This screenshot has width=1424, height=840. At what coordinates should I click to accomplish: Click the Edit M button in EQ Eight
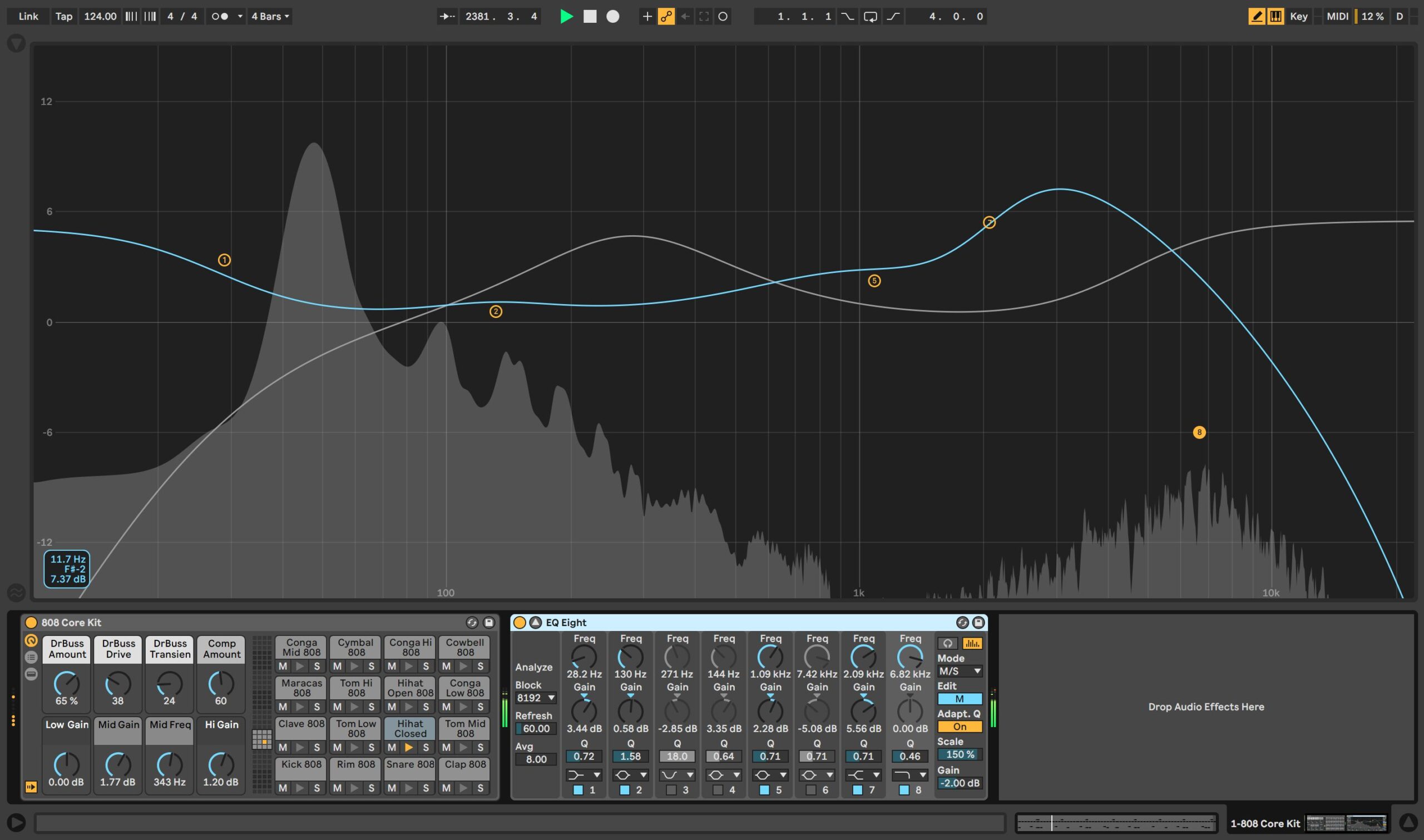click(960, 699)
